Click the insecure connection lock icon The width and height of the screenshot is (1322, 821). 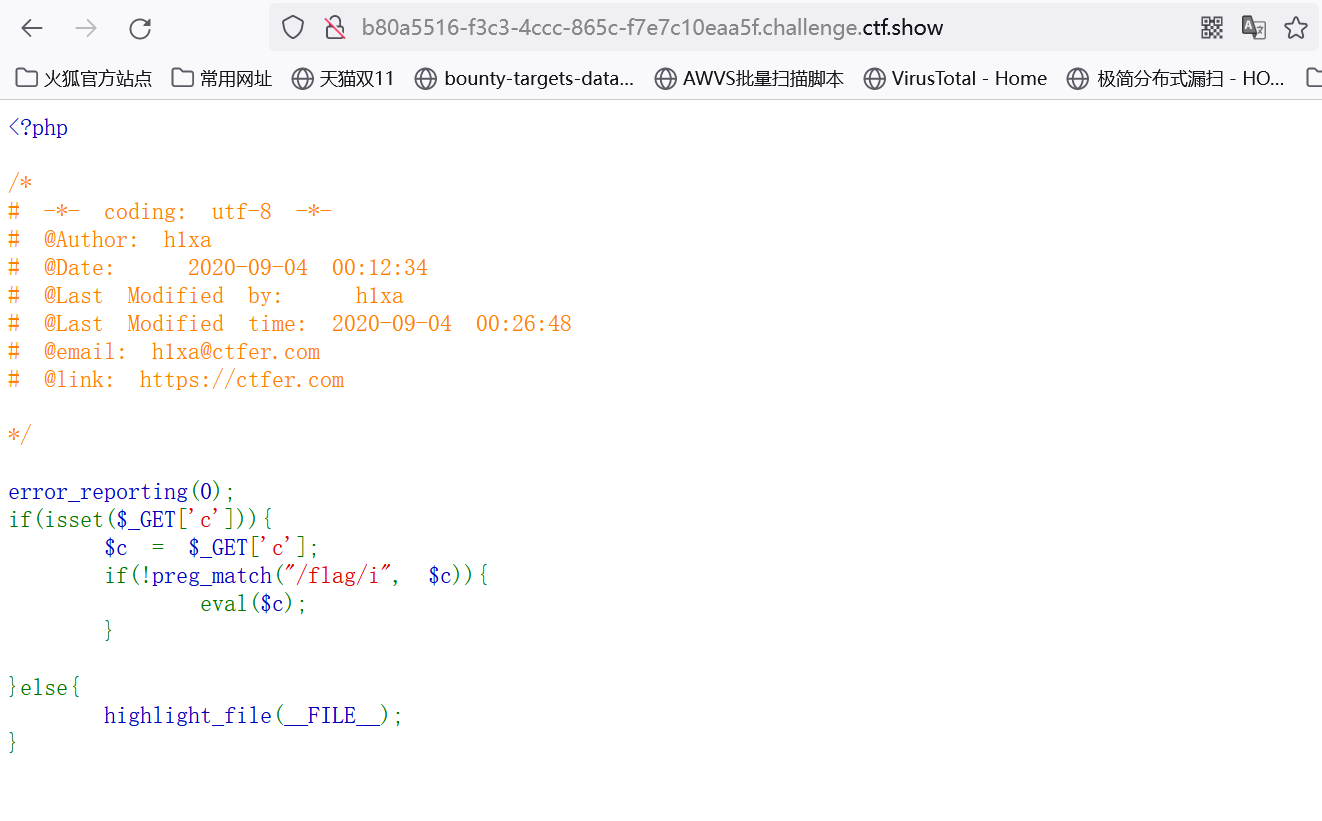(x=335, y=27)
